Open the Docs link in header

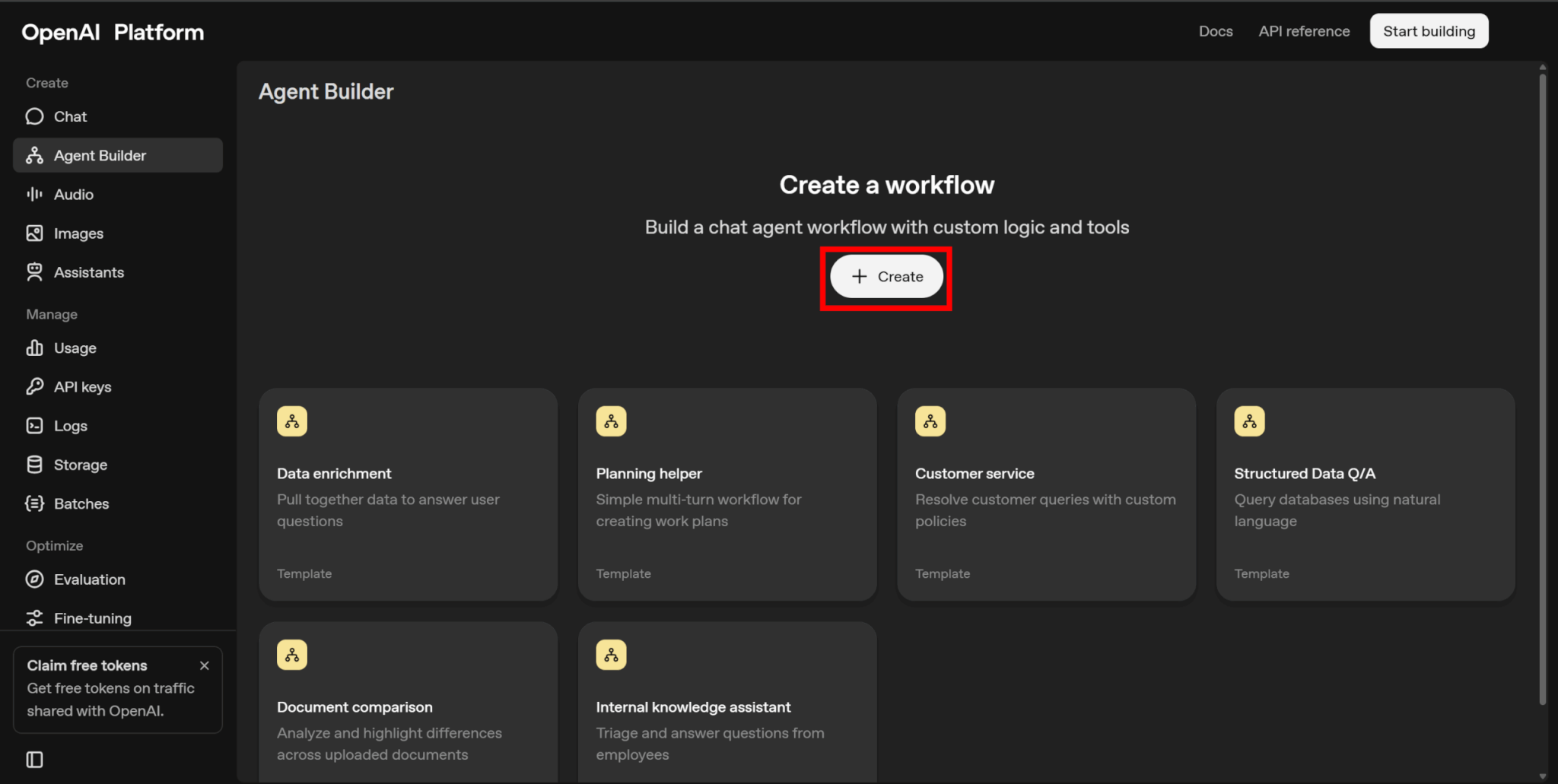pos(1215,31)
